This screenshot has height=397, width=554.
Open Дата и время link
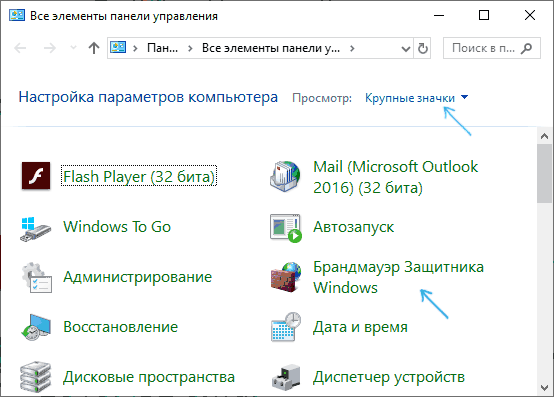[x=360, y=327]
